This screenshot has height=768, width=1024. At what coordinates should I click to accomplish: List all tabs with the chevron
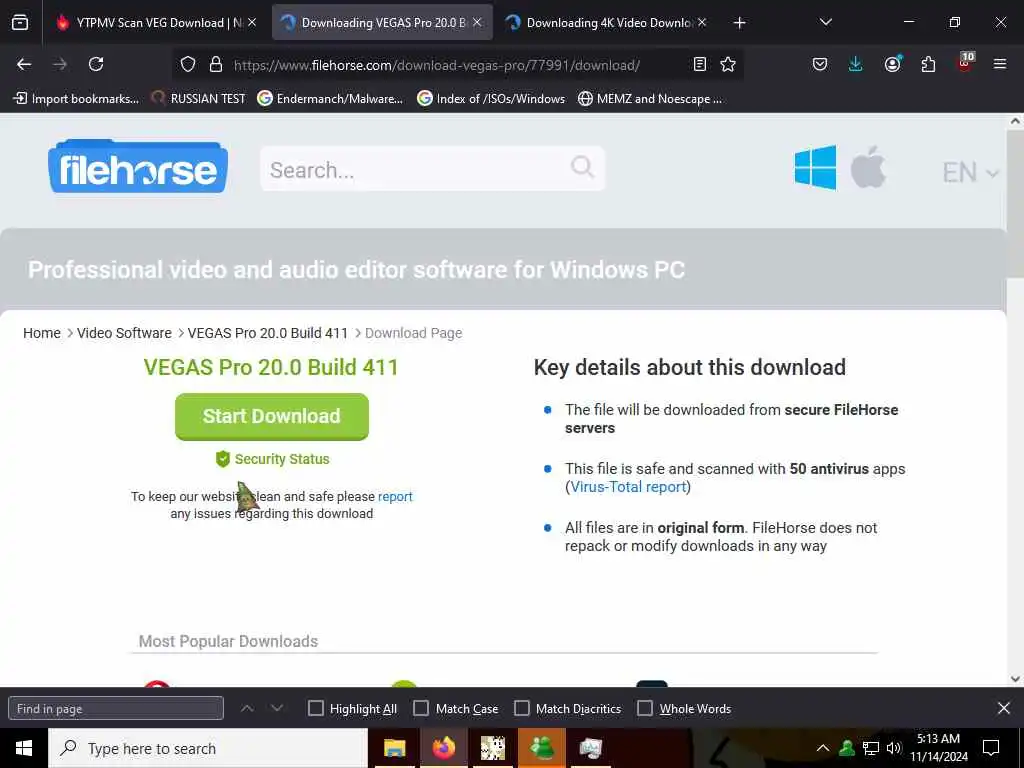point(825,23)
